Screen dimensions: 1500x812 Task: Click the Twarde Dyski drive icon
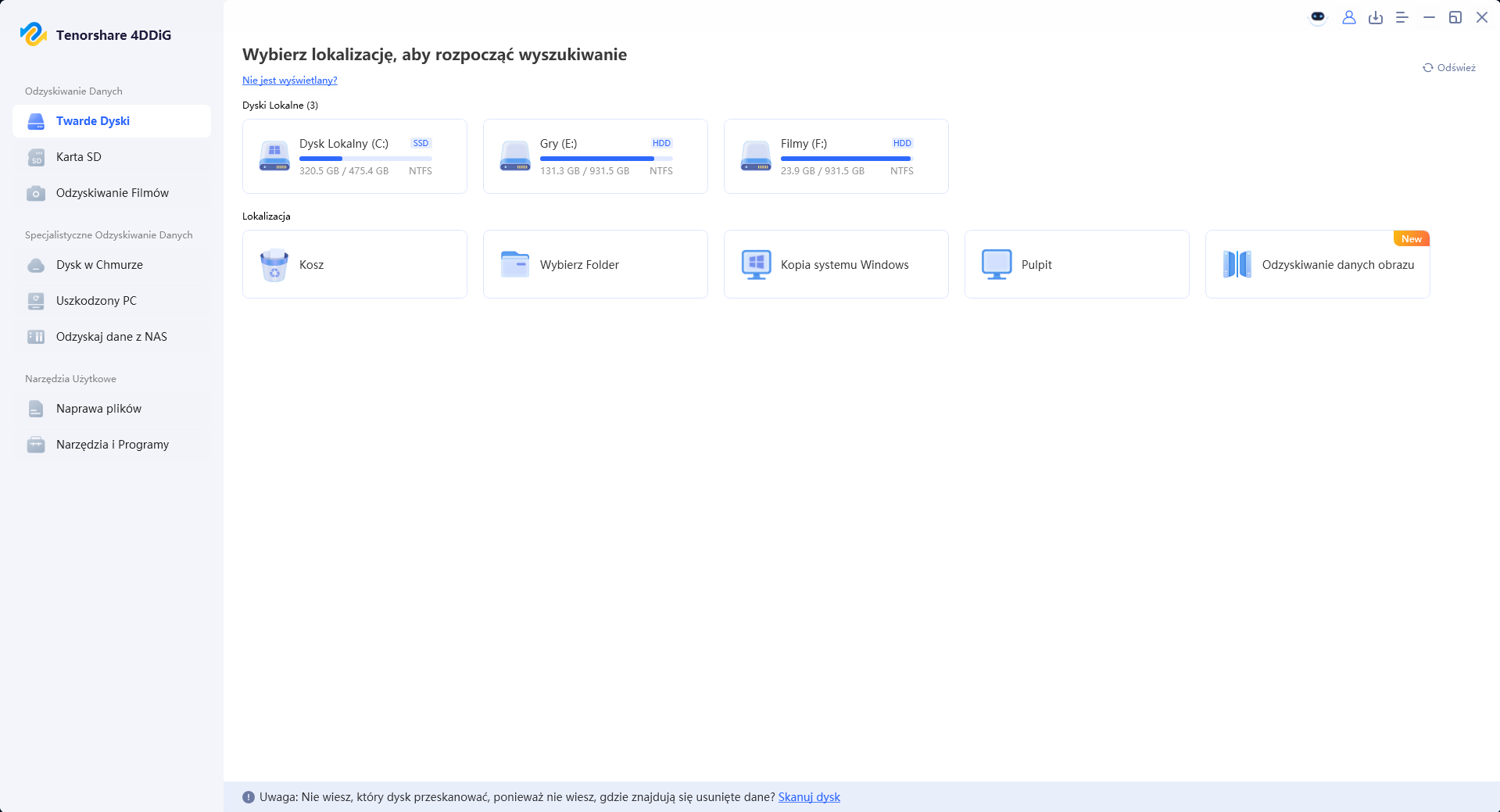point(36,121)
